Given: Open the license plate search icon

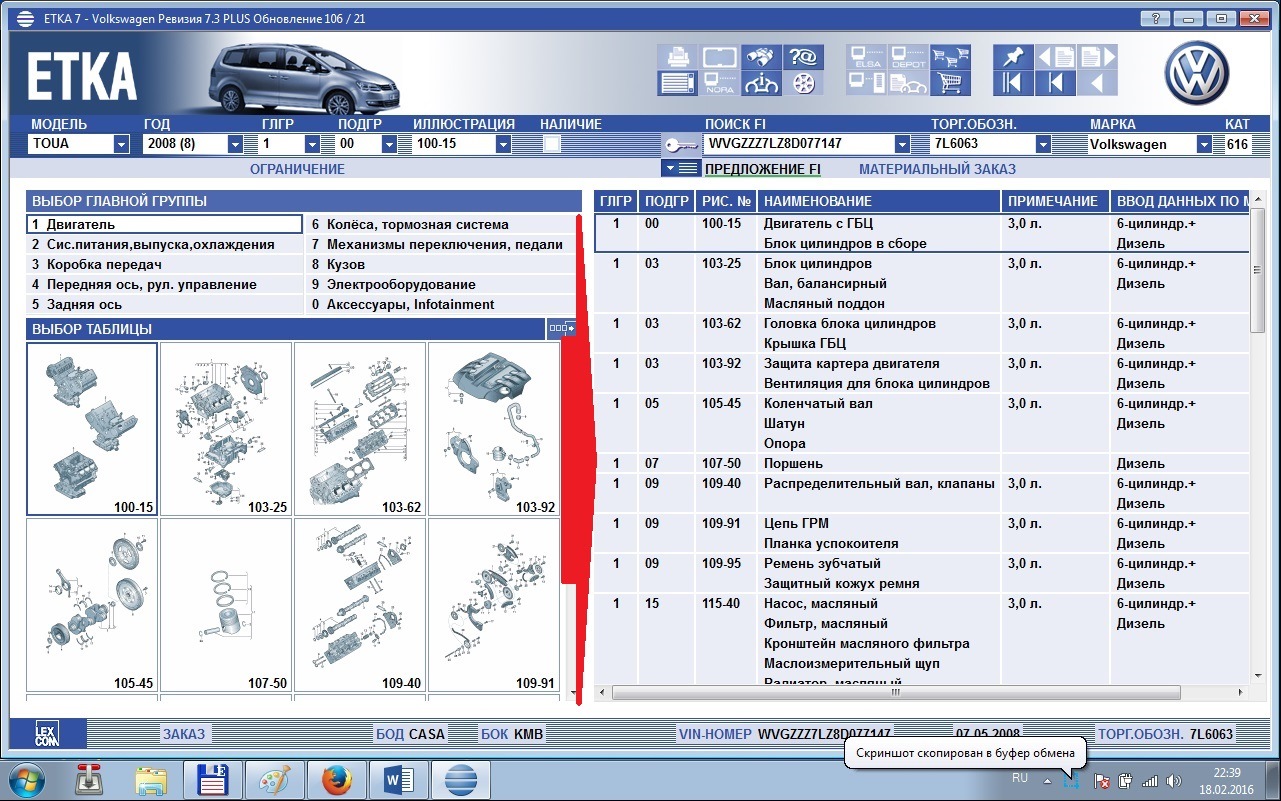Looking at the screenshot, I should tap(719, 57).
